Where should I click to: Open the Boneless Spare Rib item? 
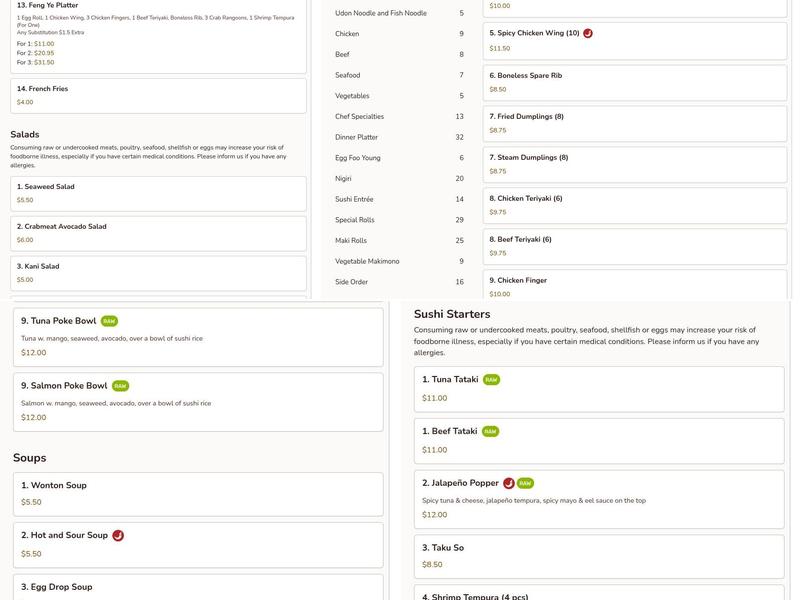635,82
